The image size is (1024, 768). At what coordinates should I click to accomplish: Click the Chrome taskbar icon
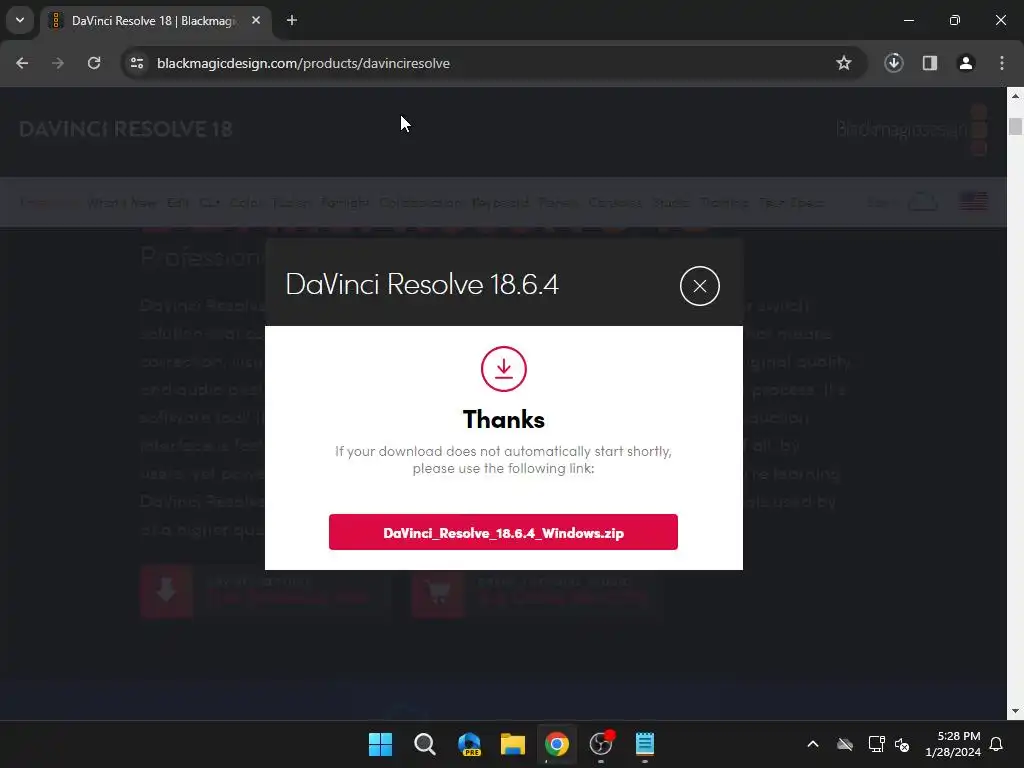tap(557, 744)
